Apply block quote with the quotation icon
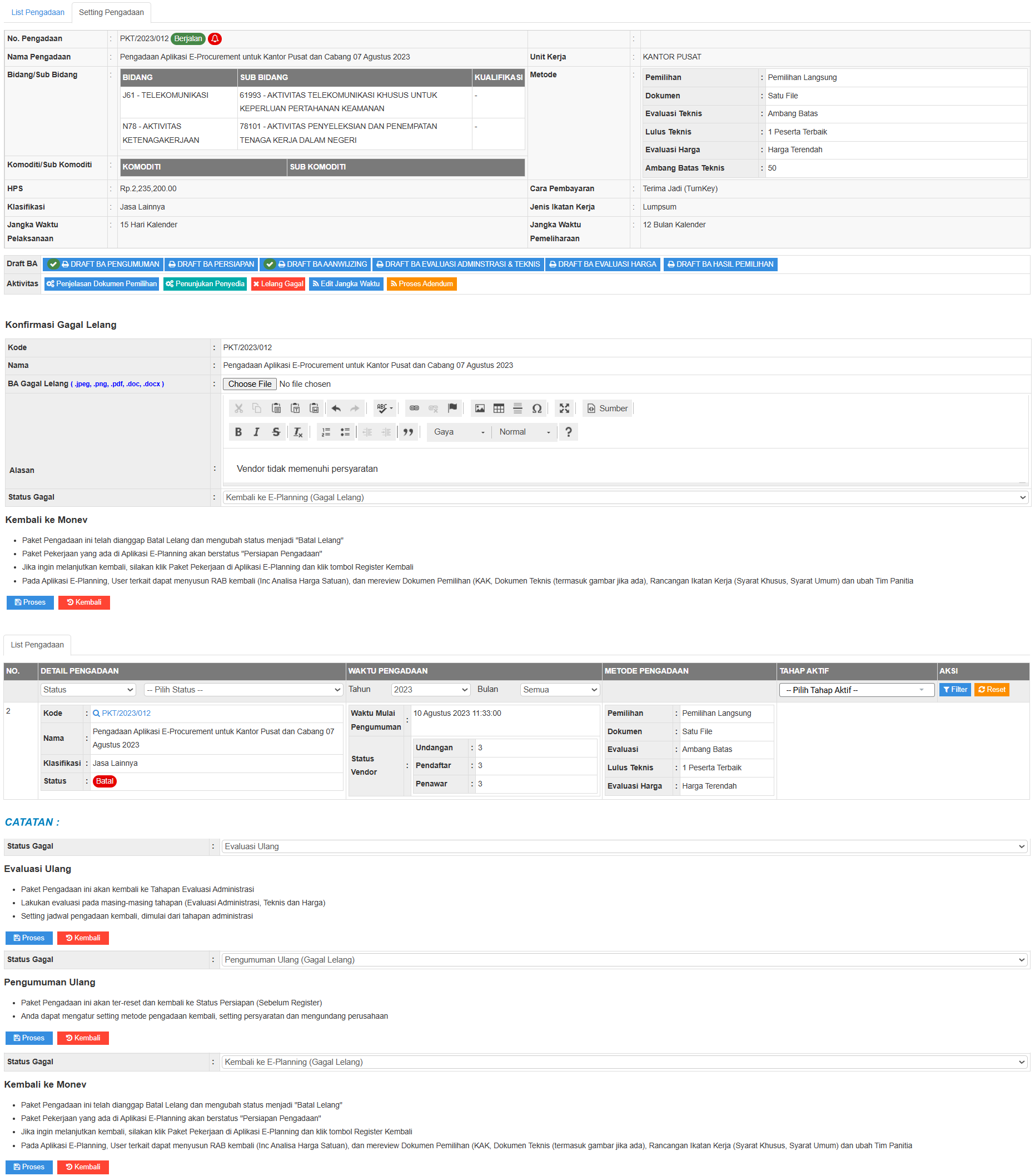This screenshot has width=1035, height=1176. tap(408, 432)
